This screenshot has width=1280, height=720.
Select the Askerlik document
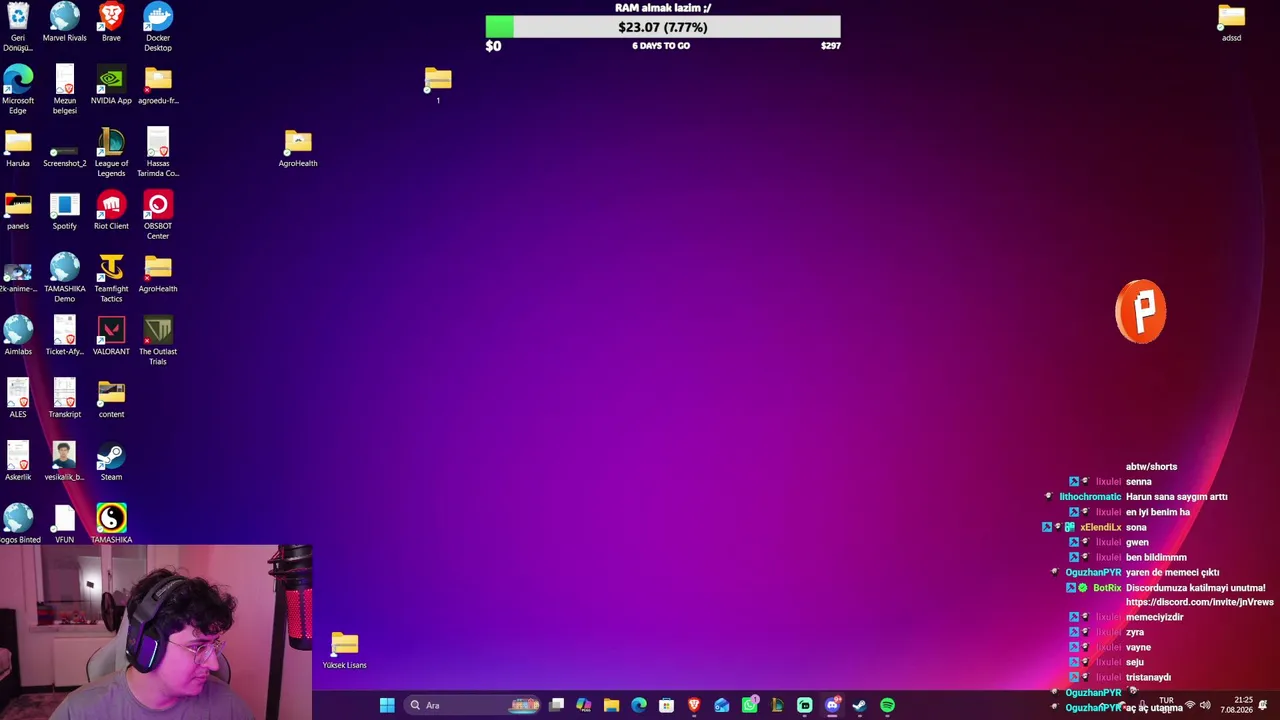point(18,462)
